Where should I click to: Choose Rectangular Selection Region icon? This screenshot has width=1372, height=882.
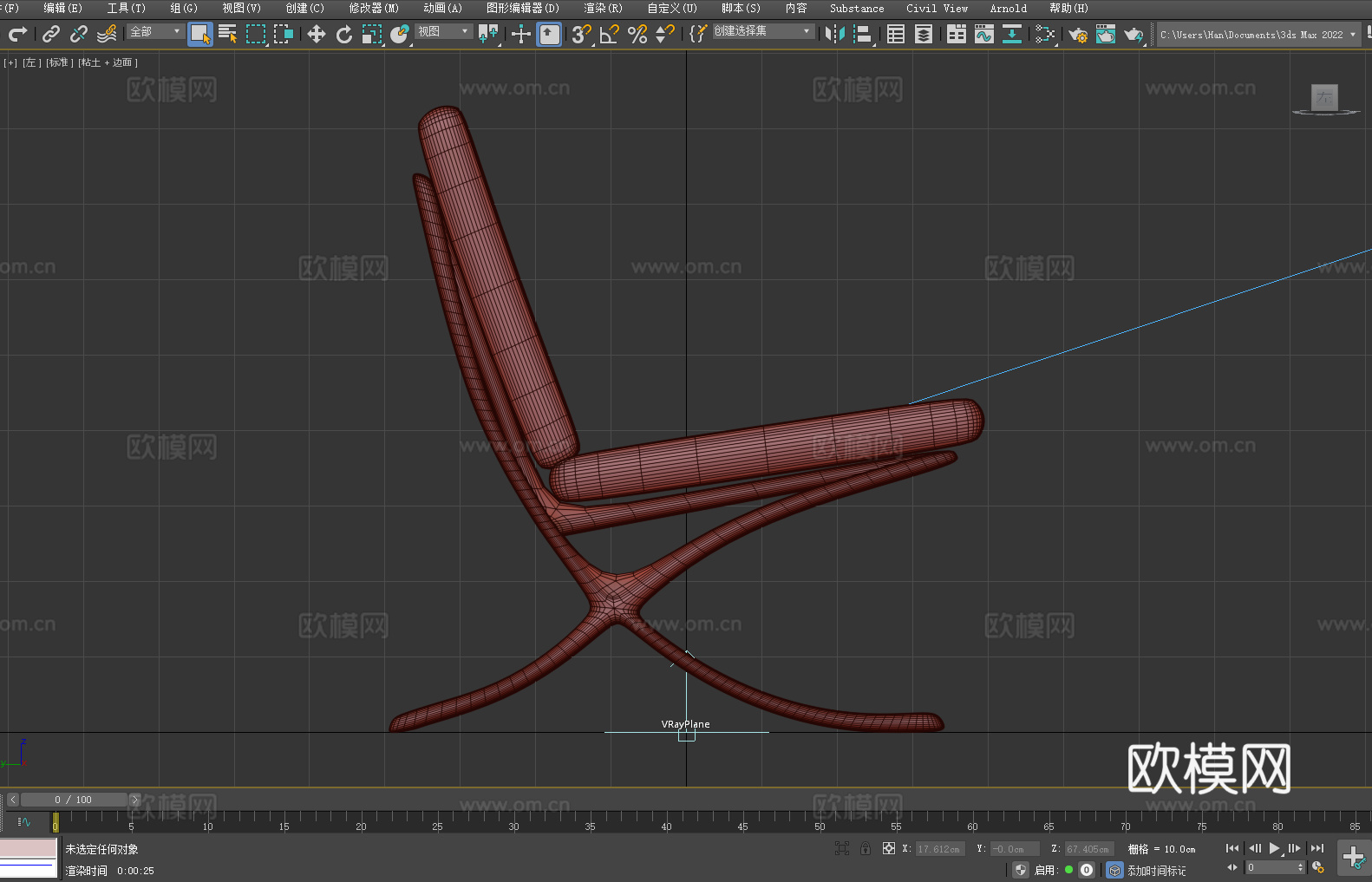[x=256, y=34]
